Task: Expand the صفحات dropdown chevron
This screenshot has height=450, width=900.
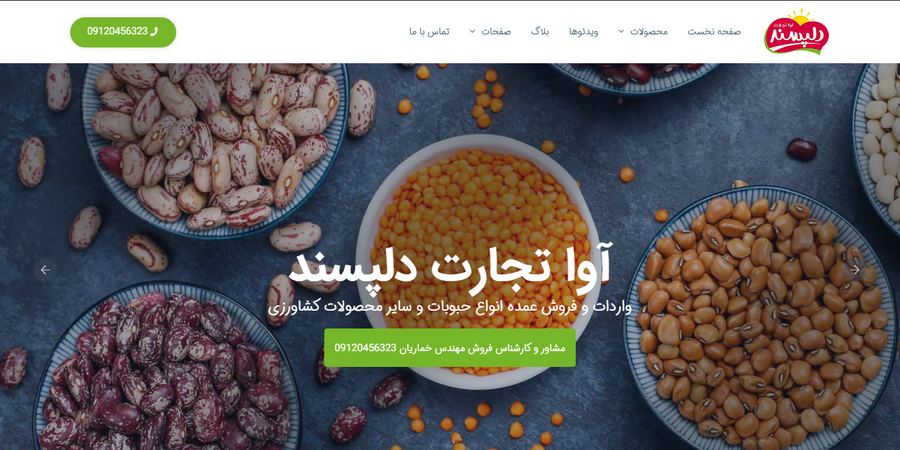Action: (x=472, y=32)
